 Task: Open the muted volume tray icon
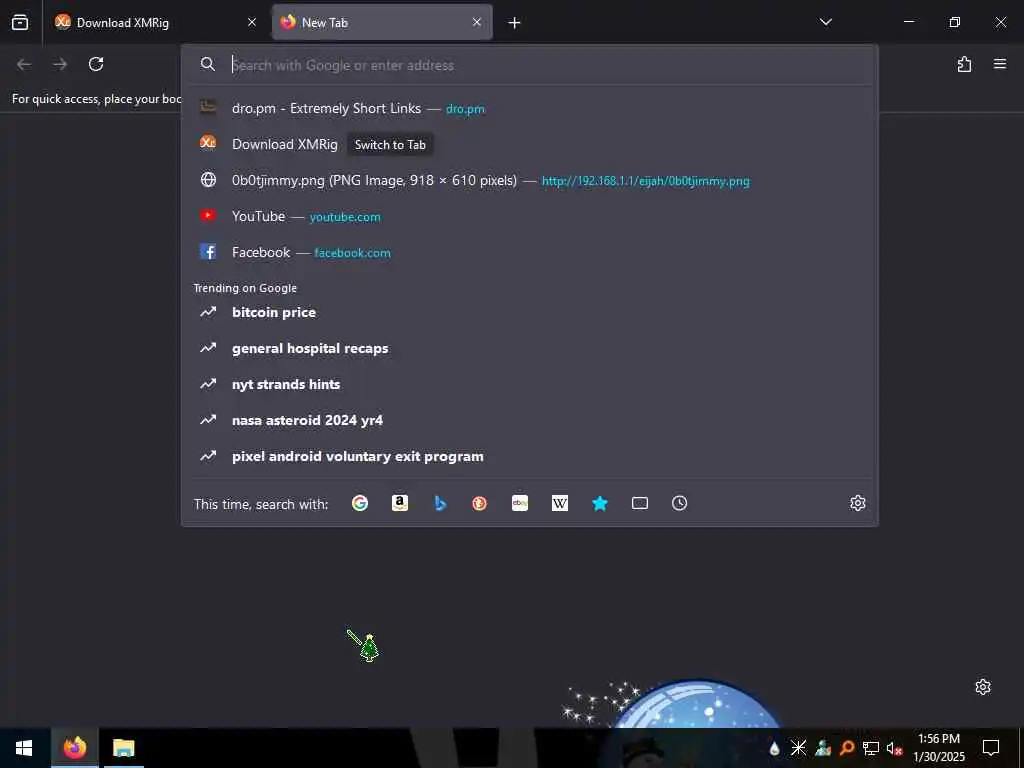tap(894, 748)
